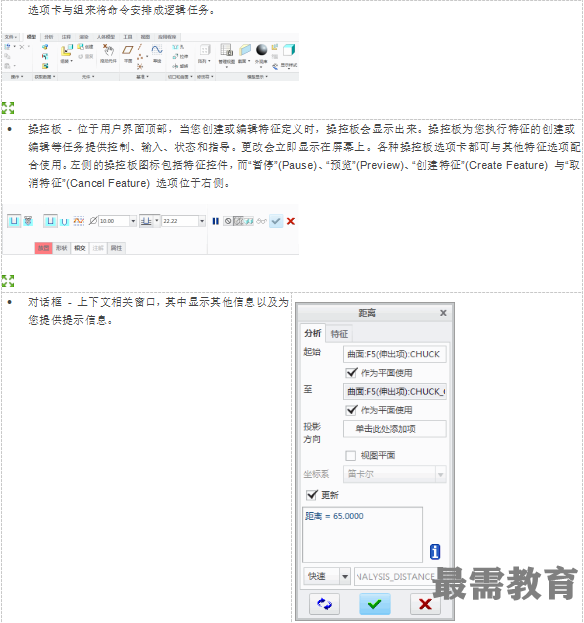The width and height of the screenshot is (584, 623).
Task: Toggle the 更新 checkbox
Action: 312,495
